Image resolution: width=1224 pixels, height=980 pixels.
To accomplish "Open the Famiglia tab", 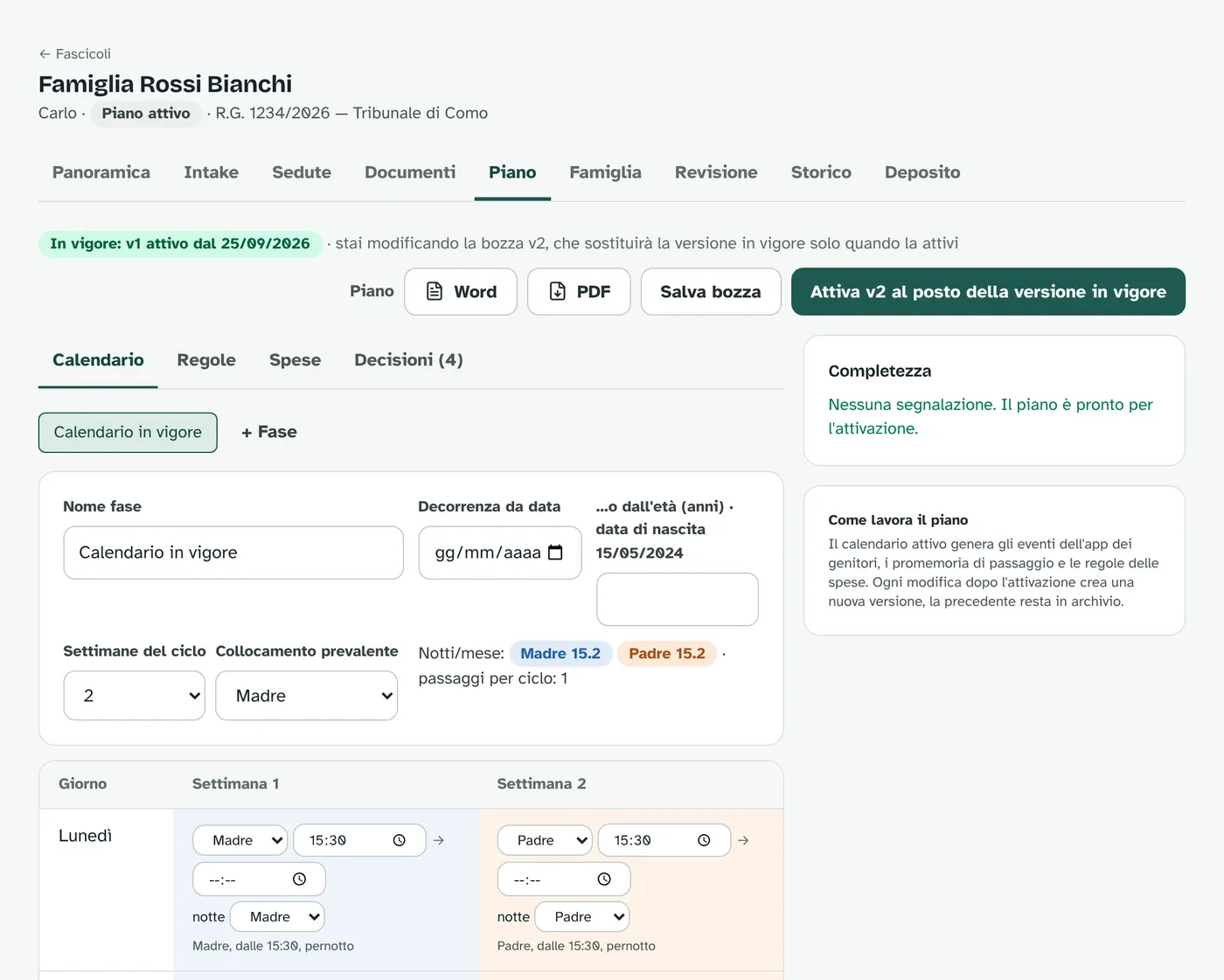I will coord(605,172).
